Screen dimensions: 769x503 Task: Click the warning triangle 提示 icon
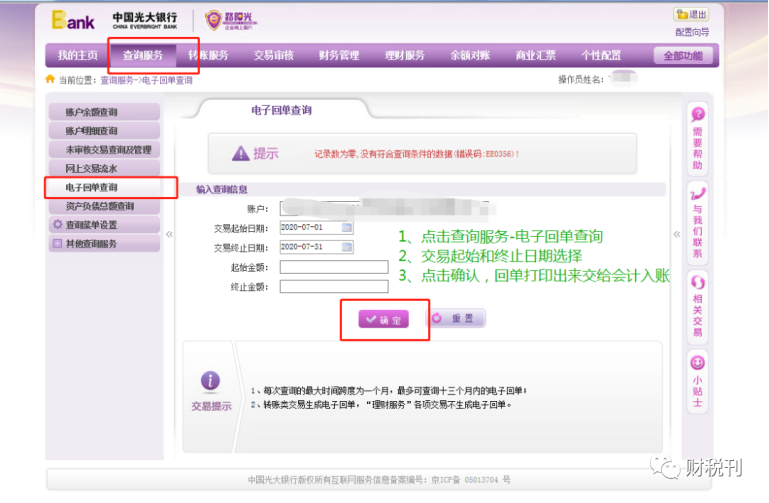[241, 153]
